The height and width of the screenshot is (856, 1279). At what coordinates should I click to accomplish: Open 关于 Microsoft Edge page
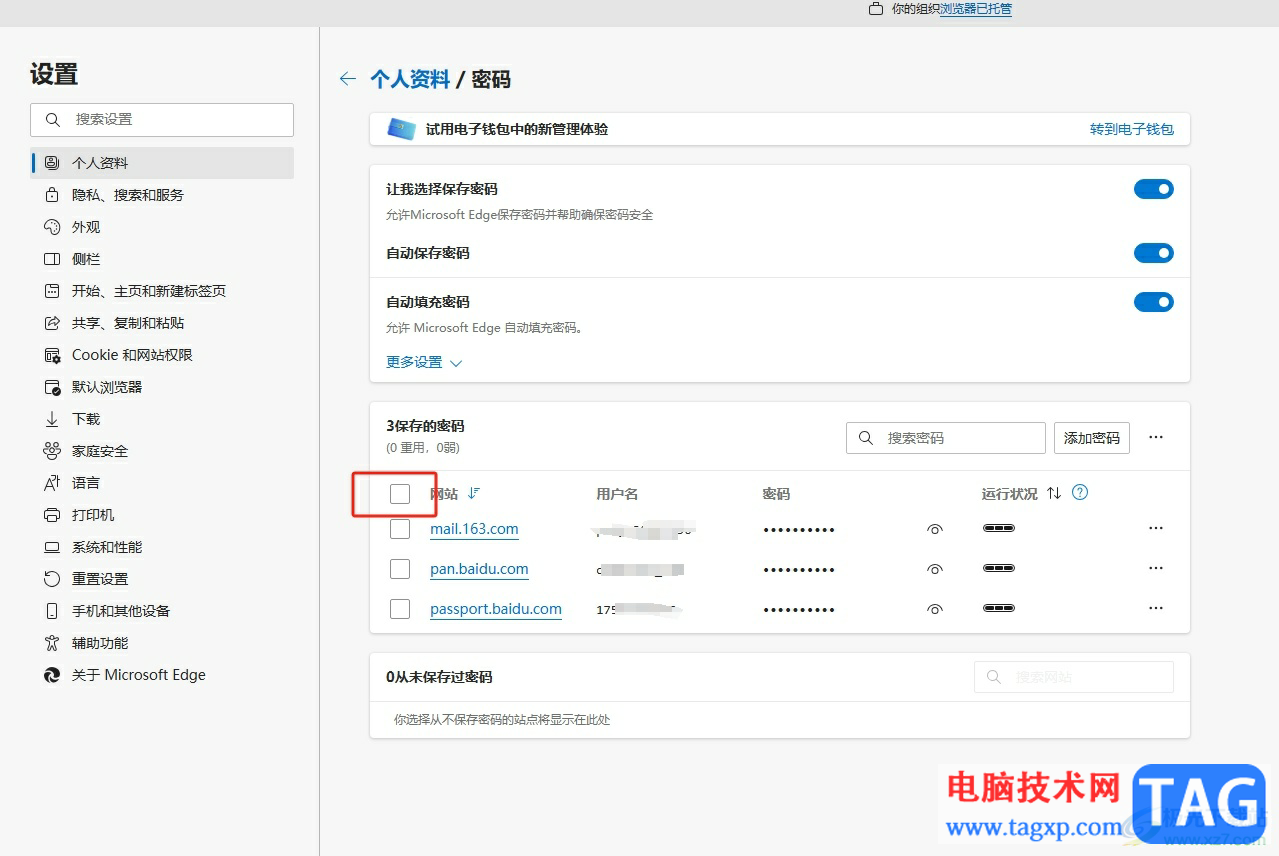point(163,675)
